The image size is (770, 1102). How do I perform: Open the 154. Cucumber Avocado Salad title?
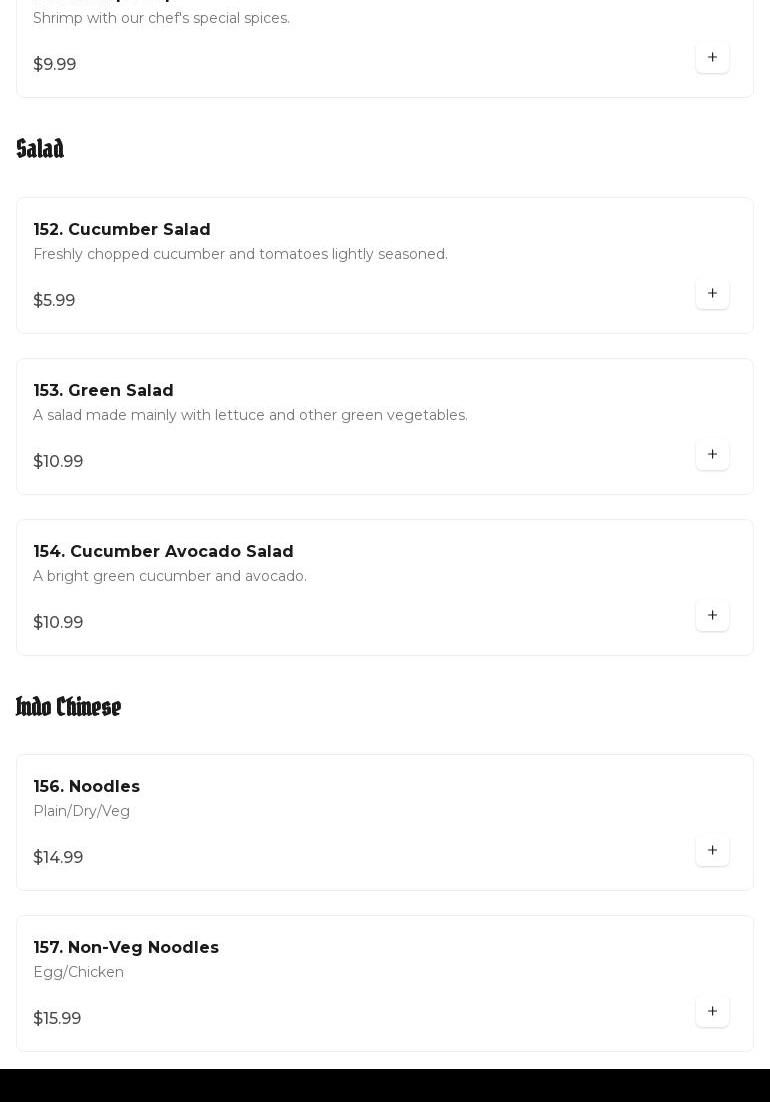(163, 552)
